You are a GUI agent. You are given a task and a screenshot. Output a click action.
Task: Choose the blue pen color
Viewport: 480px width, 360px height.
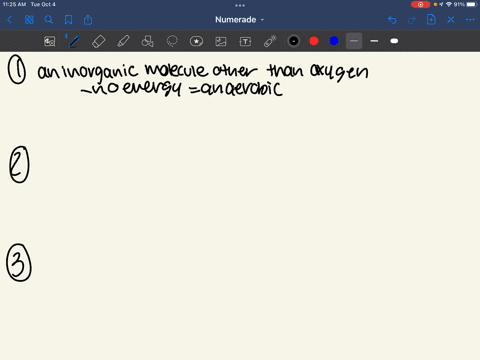334,41
